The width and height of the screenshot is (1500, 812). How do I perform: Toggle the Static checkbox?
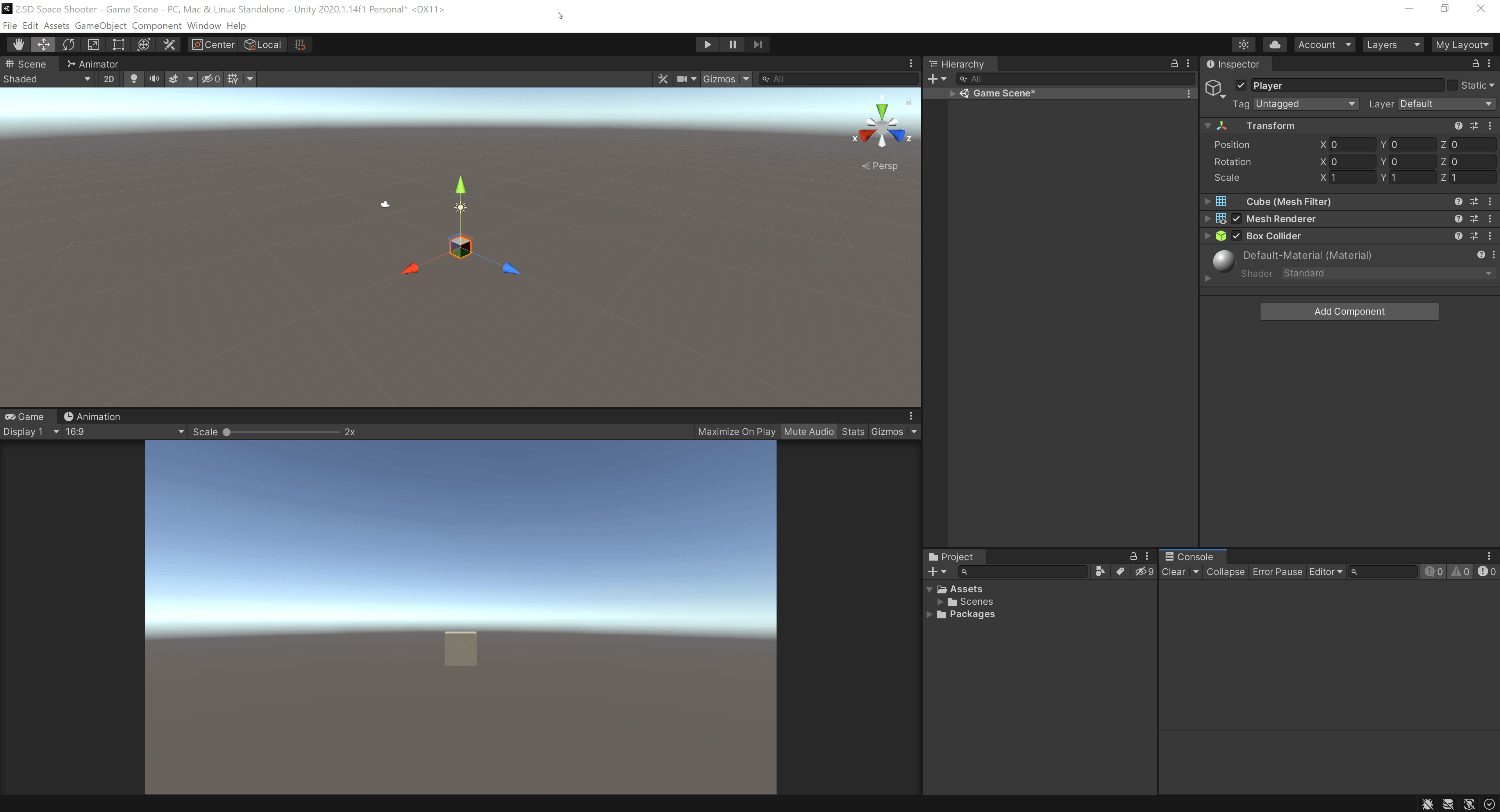pyautogui.click(x=1453, y=85)
